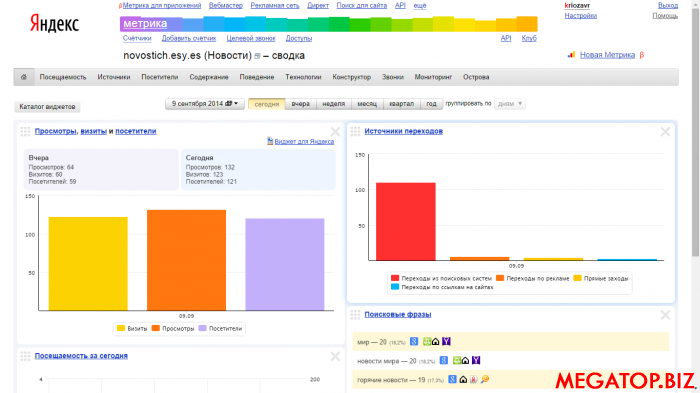This screenshot has width=700, height=393.
Task: Close the Источники переходов widget
Action: [x=665, y=132]
